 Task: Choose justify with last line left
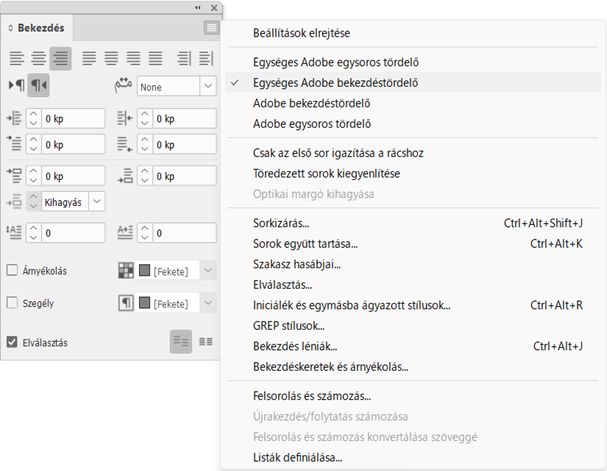pos(89,58)
